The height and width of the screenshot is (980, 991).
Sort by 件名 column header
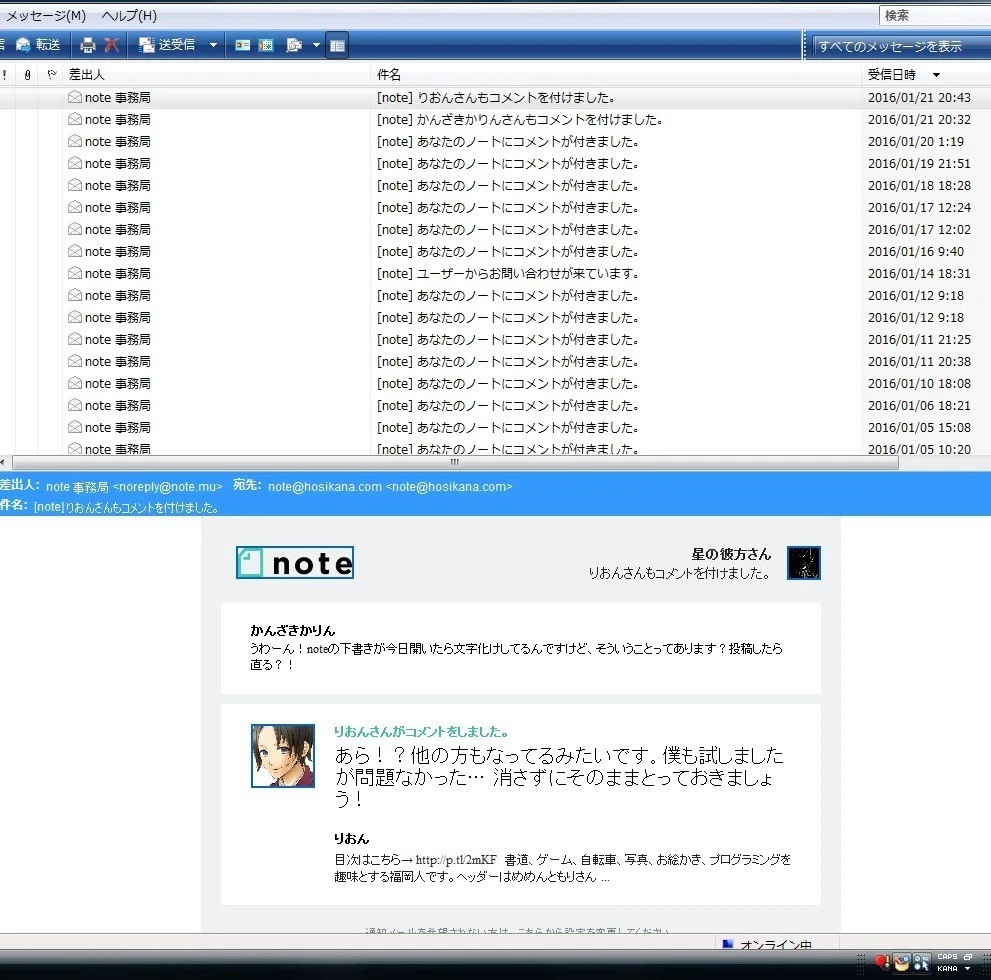[x=616, y=75]
